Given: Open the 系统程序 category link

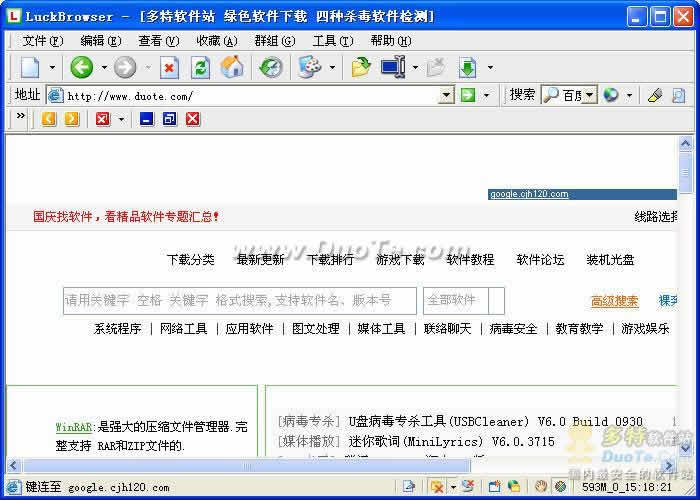Looking at the screenshot, I should (x=117, y=329).
